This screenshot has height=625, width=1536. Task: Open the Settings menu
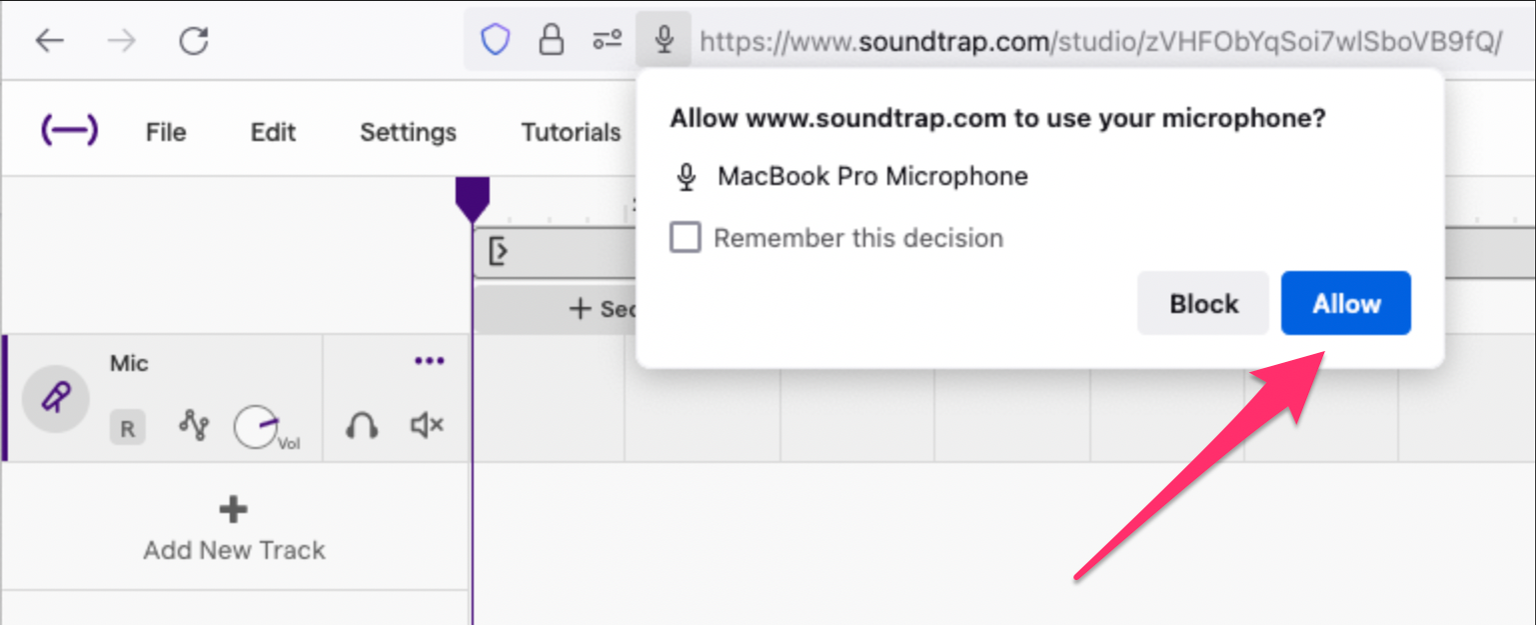(408, 132)
